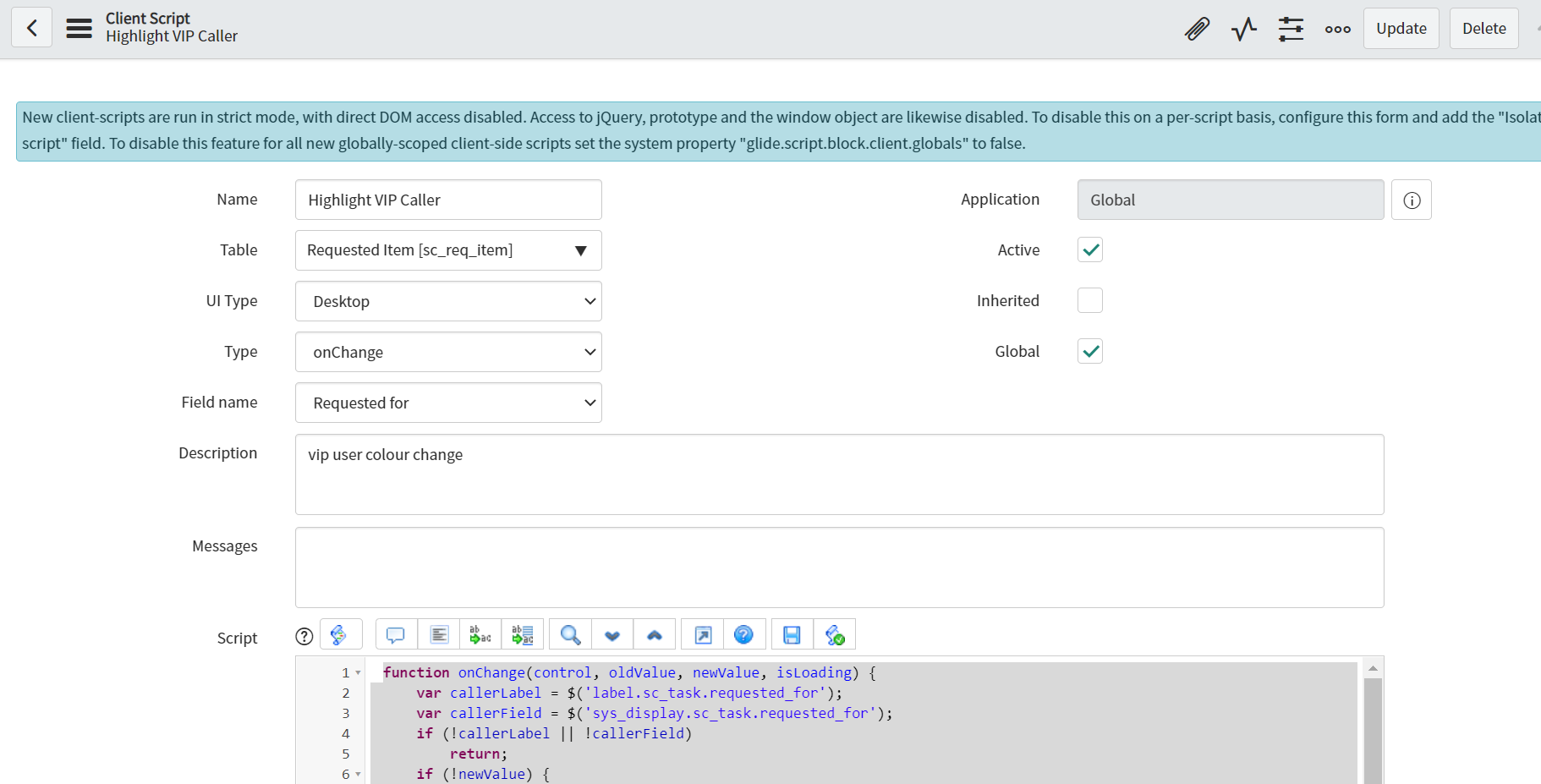Screen dimensions: 1541x784
Task: Open the script in full screen icon
Action: pos(701,633)
